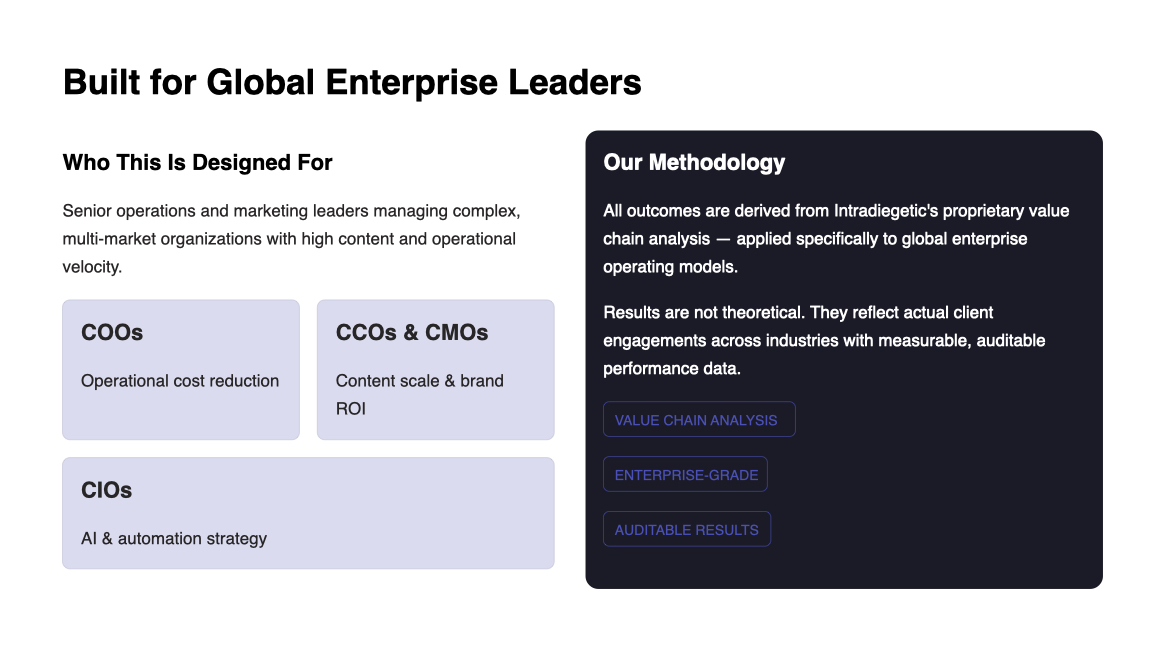Select the CIOs card heading
Screen dimensions: 1152x648
107,491
